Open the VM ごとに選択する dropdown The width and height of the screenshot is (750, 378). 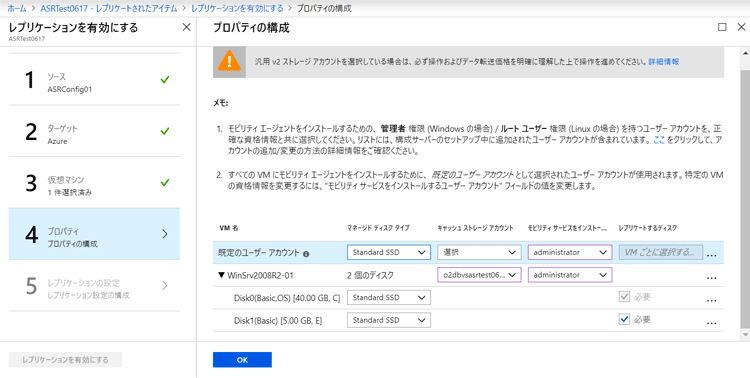click(661, 252)
